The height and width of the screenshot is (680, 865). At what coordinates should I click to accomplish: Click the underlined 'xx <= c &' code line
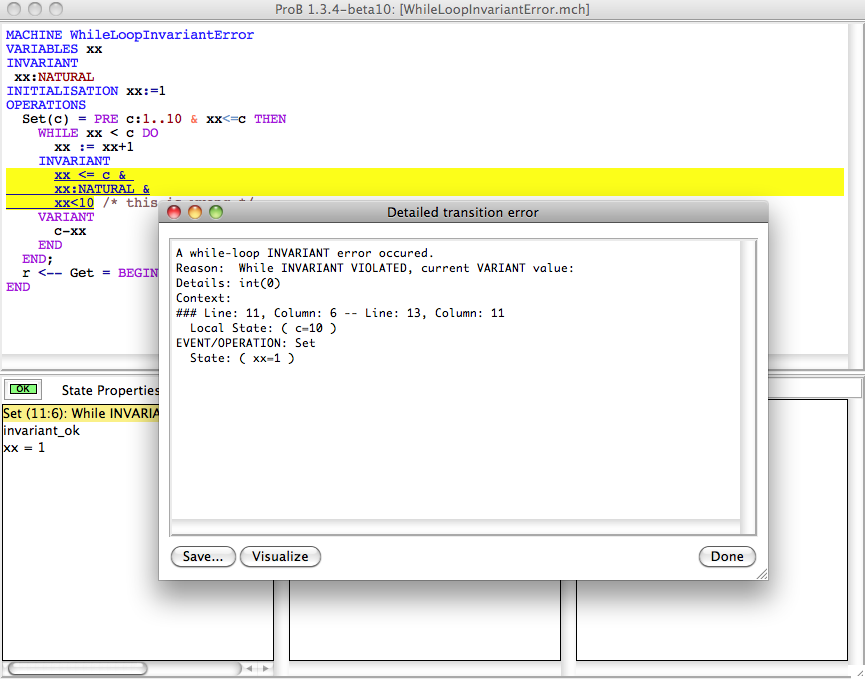coord(93,175)
